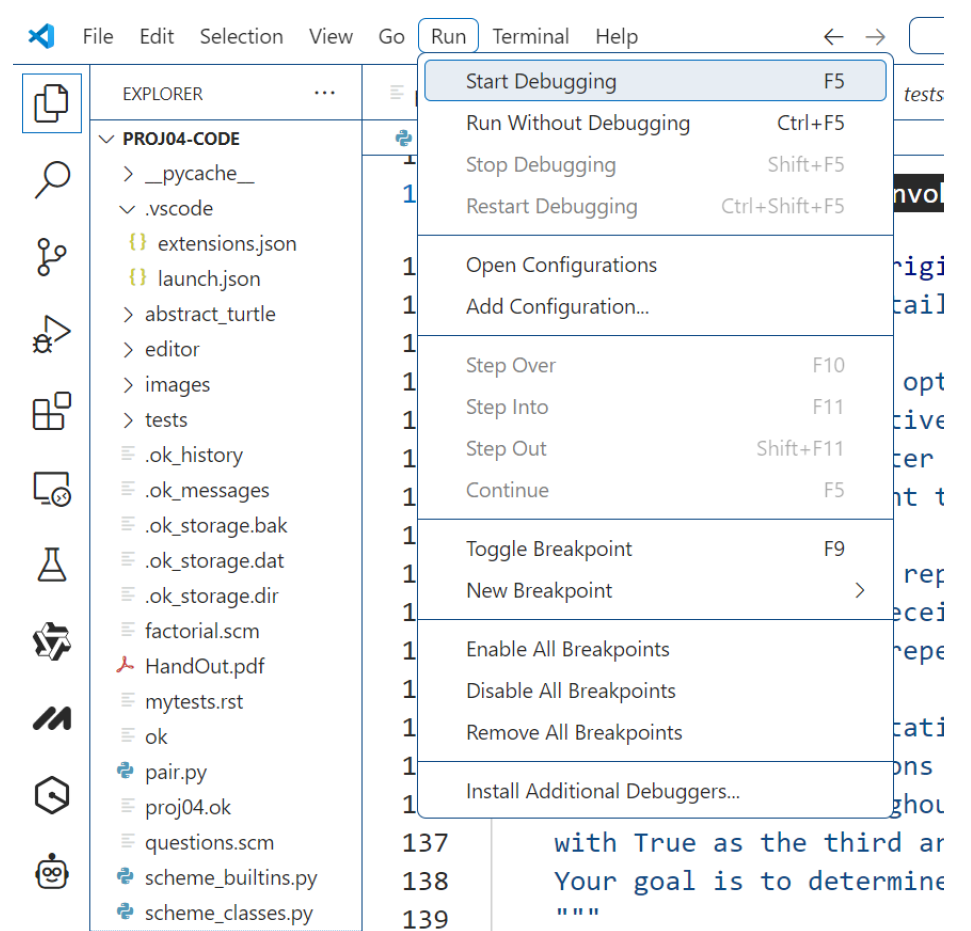Select Start Debugging menu item
The image size is (971, 931).
point(541,82)
